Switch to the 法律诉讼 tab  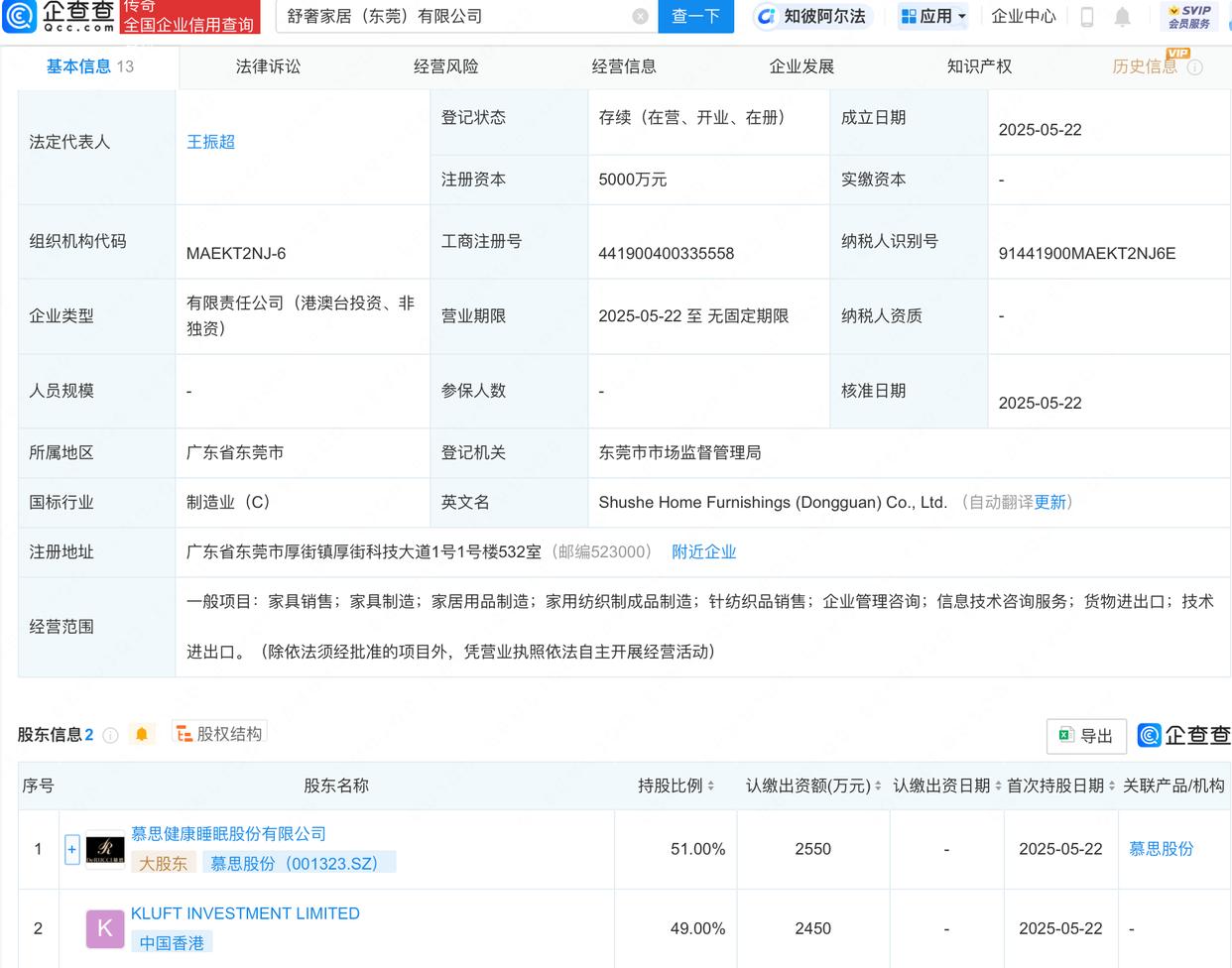point(268,66)
